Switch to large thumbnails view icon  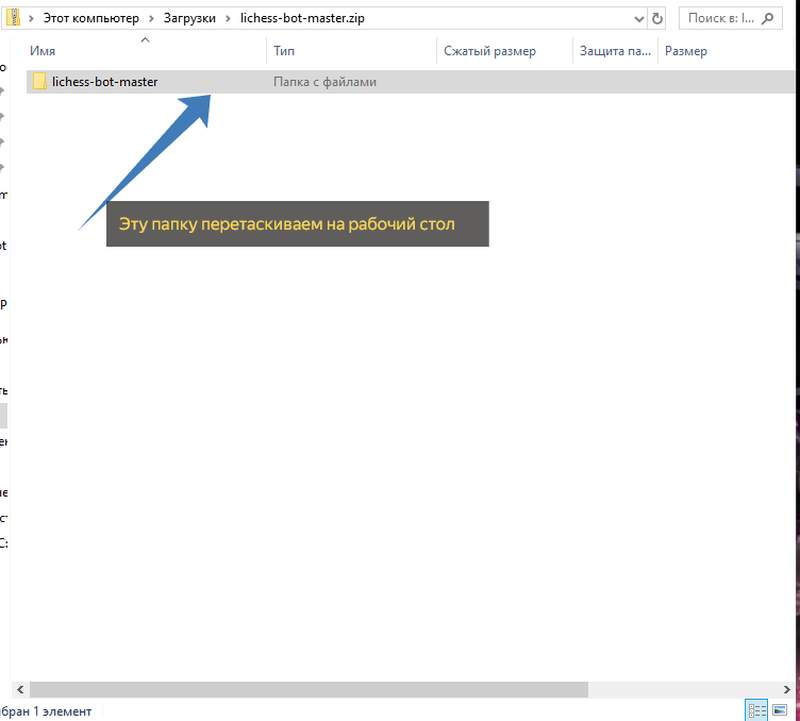(781, 711)
